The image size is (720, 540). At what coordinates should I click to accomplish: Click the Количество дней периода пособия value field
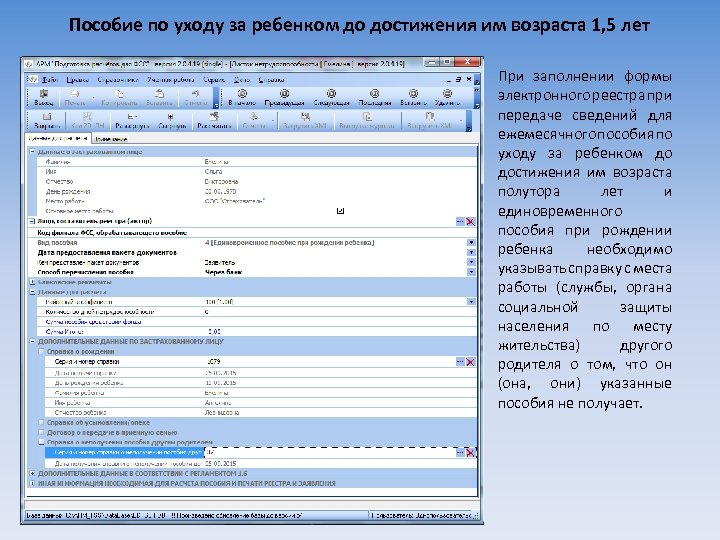coord(340,312)
